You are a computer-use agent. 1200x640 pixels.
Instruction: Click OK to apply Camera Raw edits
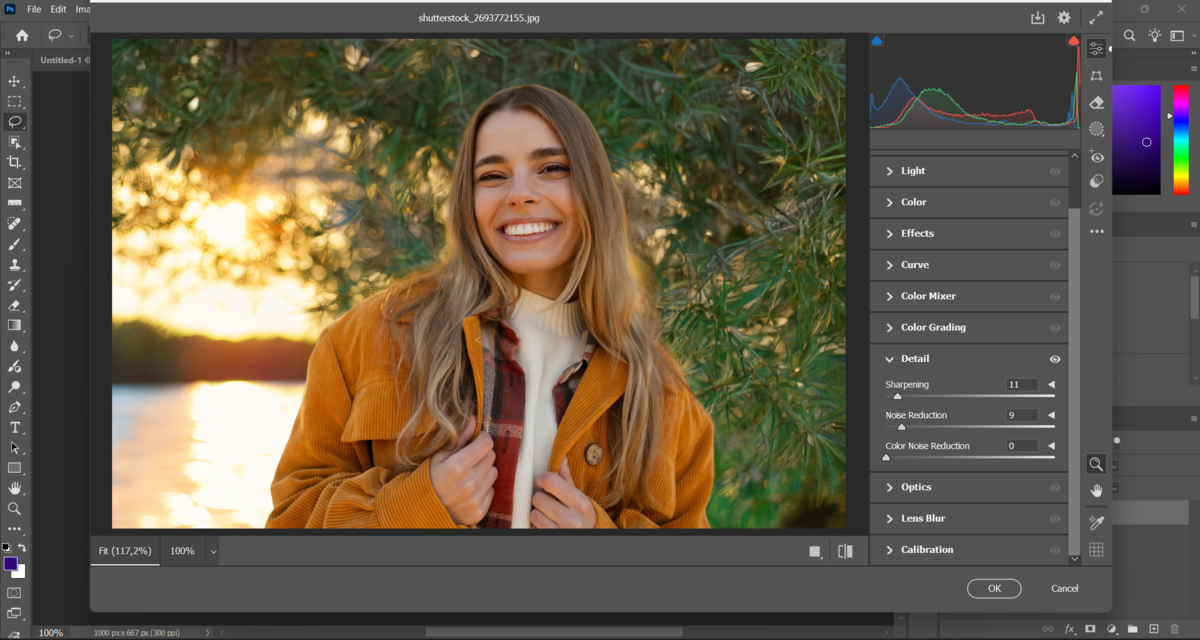click(994, 588)
